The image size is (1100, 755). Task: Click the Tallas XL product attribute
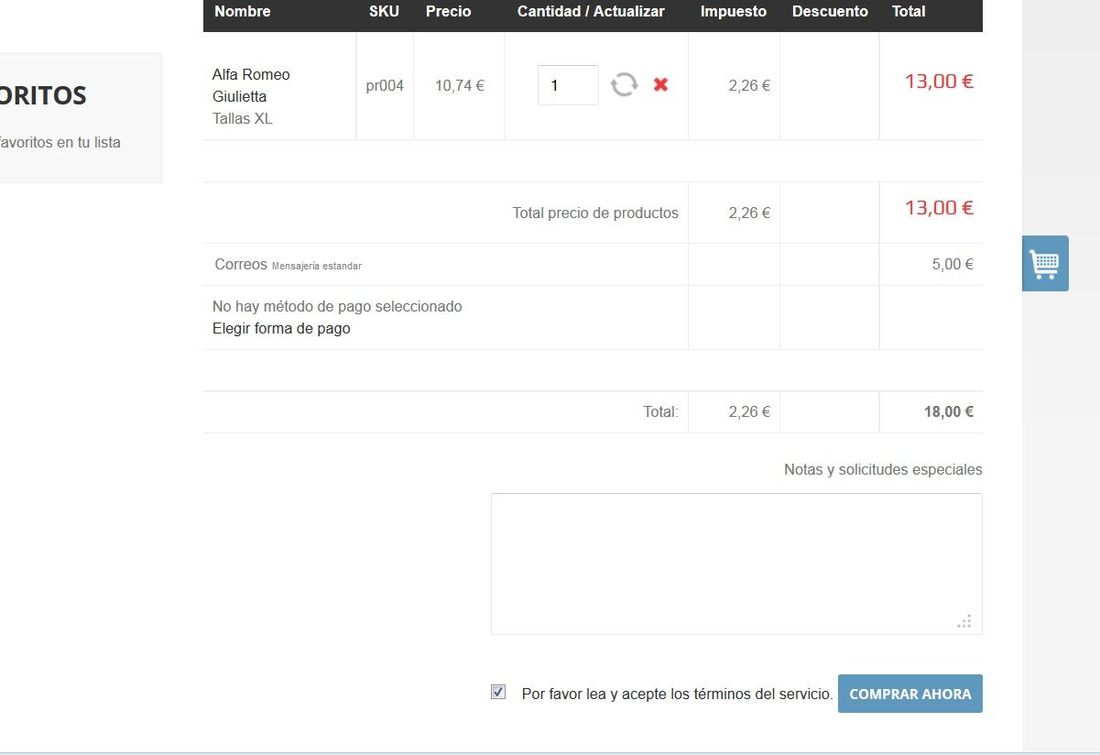pyautogui.click(x=242, y=119)
